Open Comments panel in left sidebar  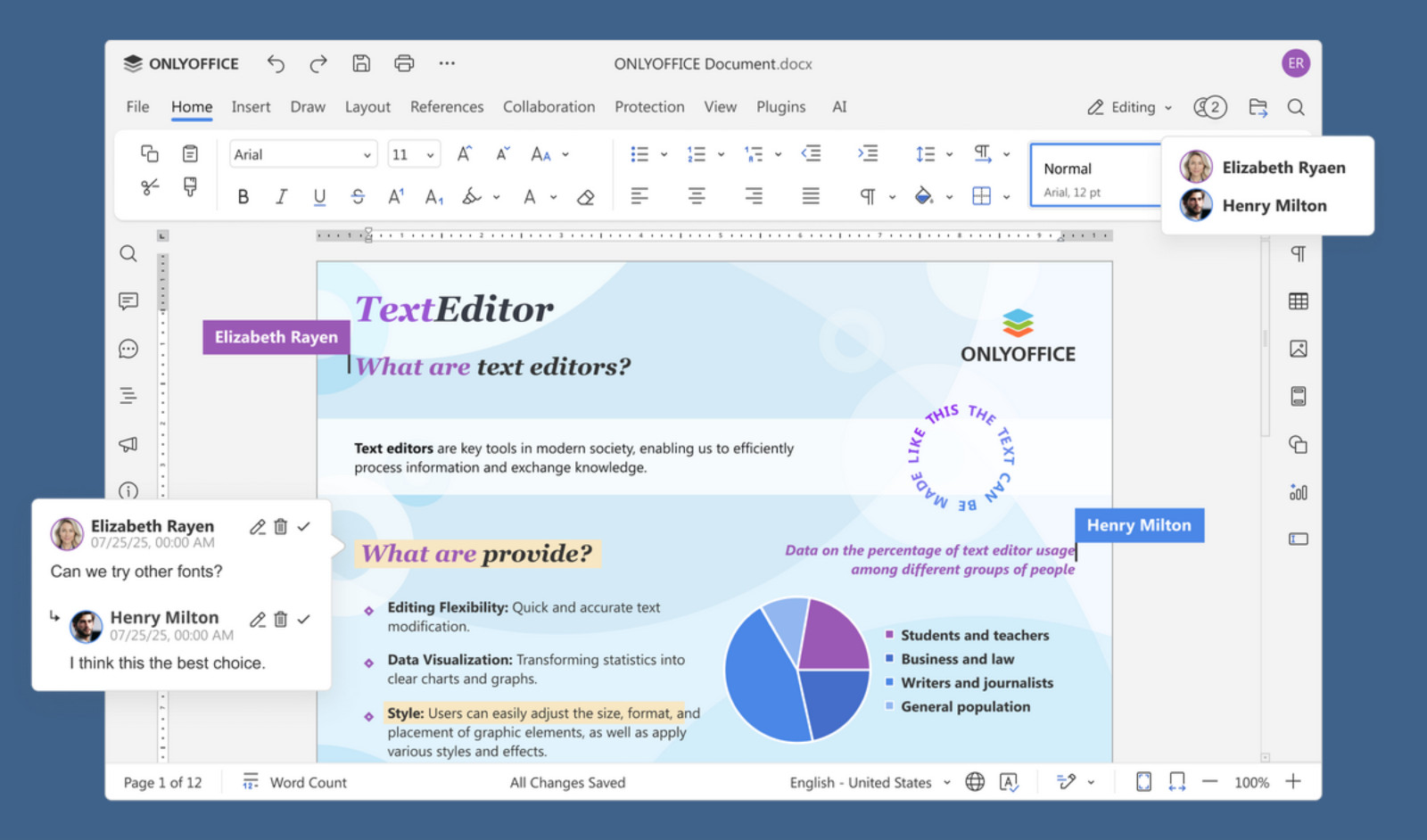[128, 301]
